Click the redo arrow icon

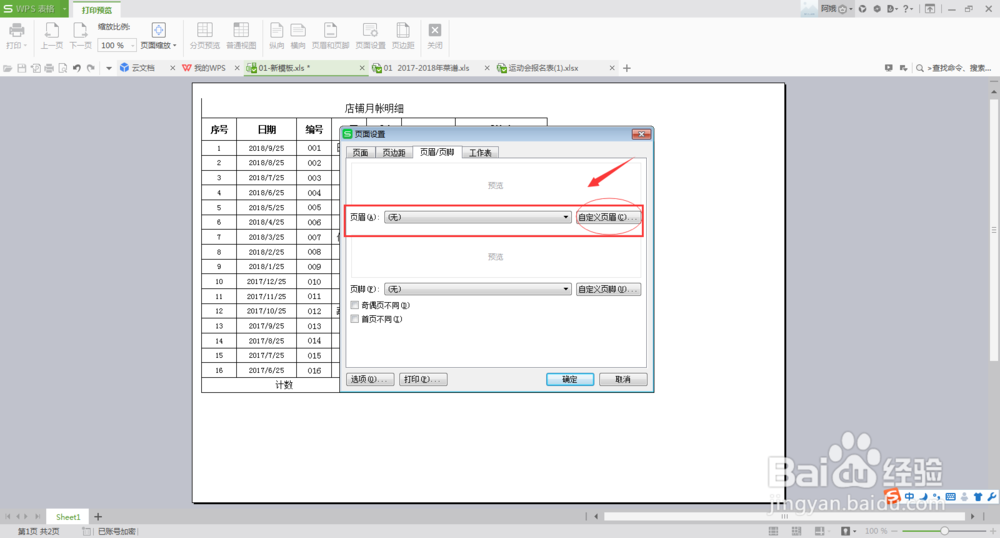(91, 68)
